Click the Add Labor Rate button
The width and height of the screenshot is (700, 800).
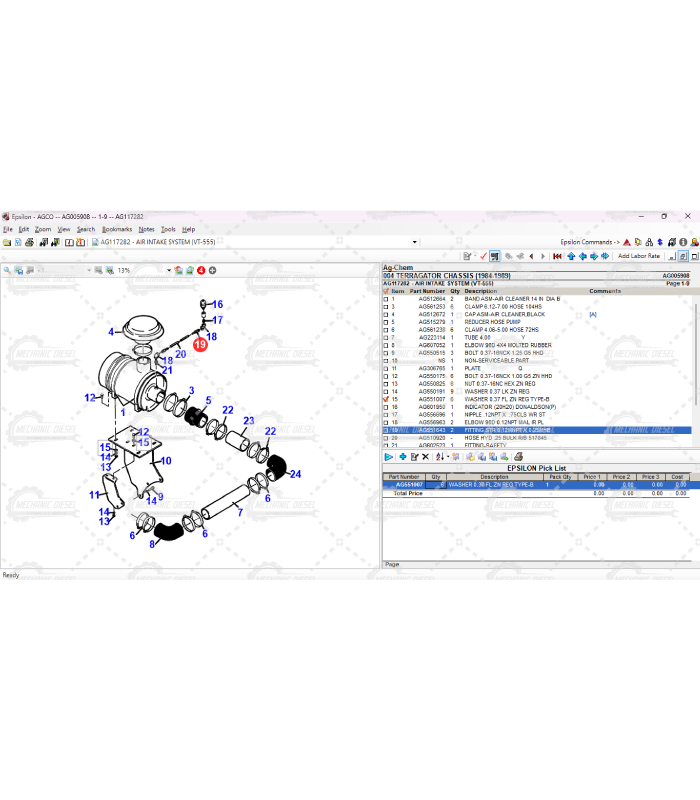pyautogui.click(x=638, y=256)
